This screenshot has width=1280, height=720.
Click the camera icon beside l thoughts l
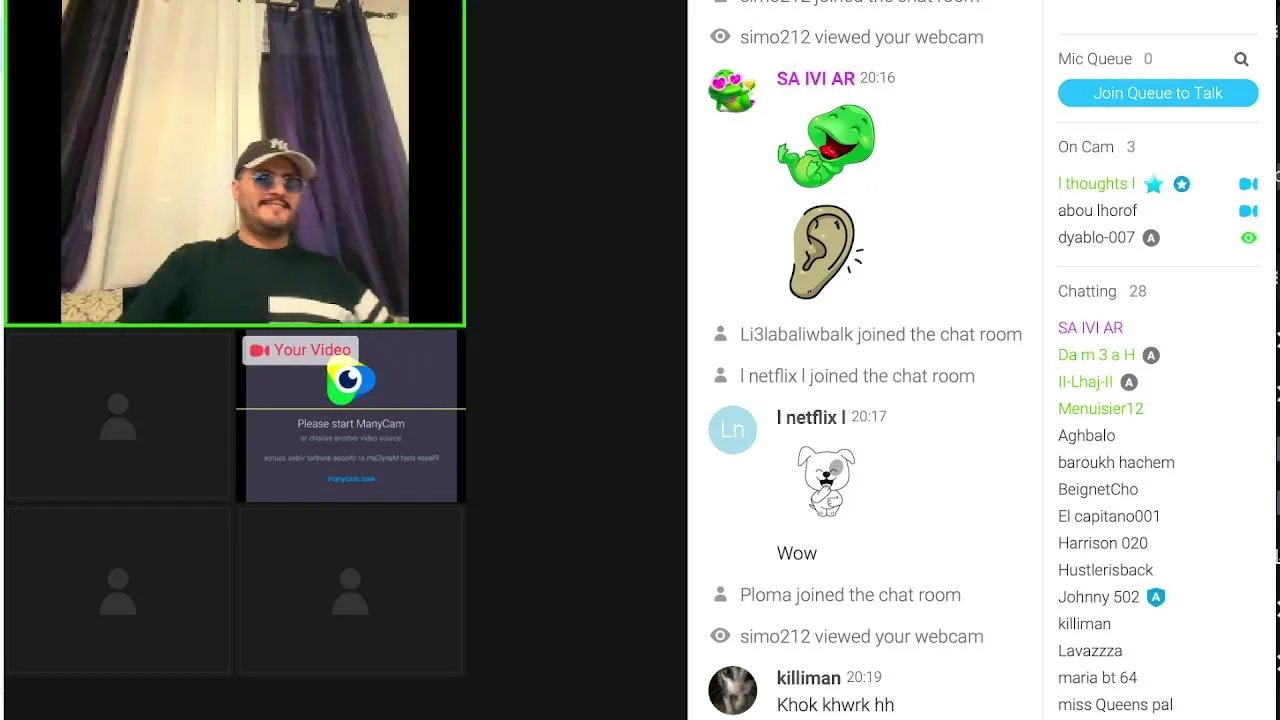coord(1248,184)
